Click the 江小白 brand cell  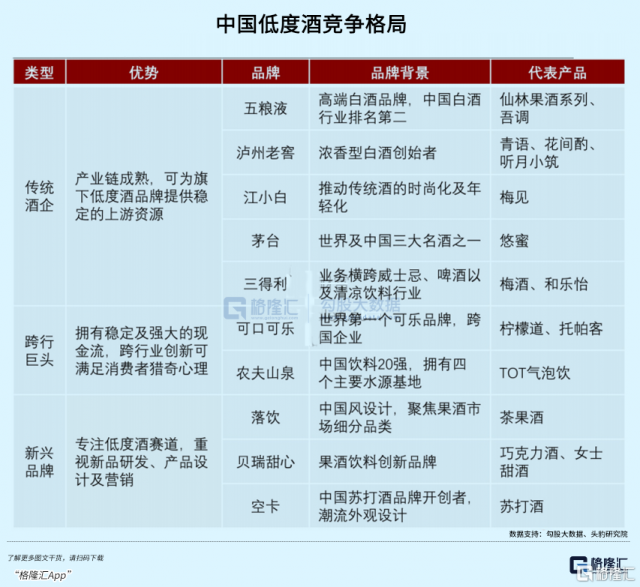click(x=265, y=197)
